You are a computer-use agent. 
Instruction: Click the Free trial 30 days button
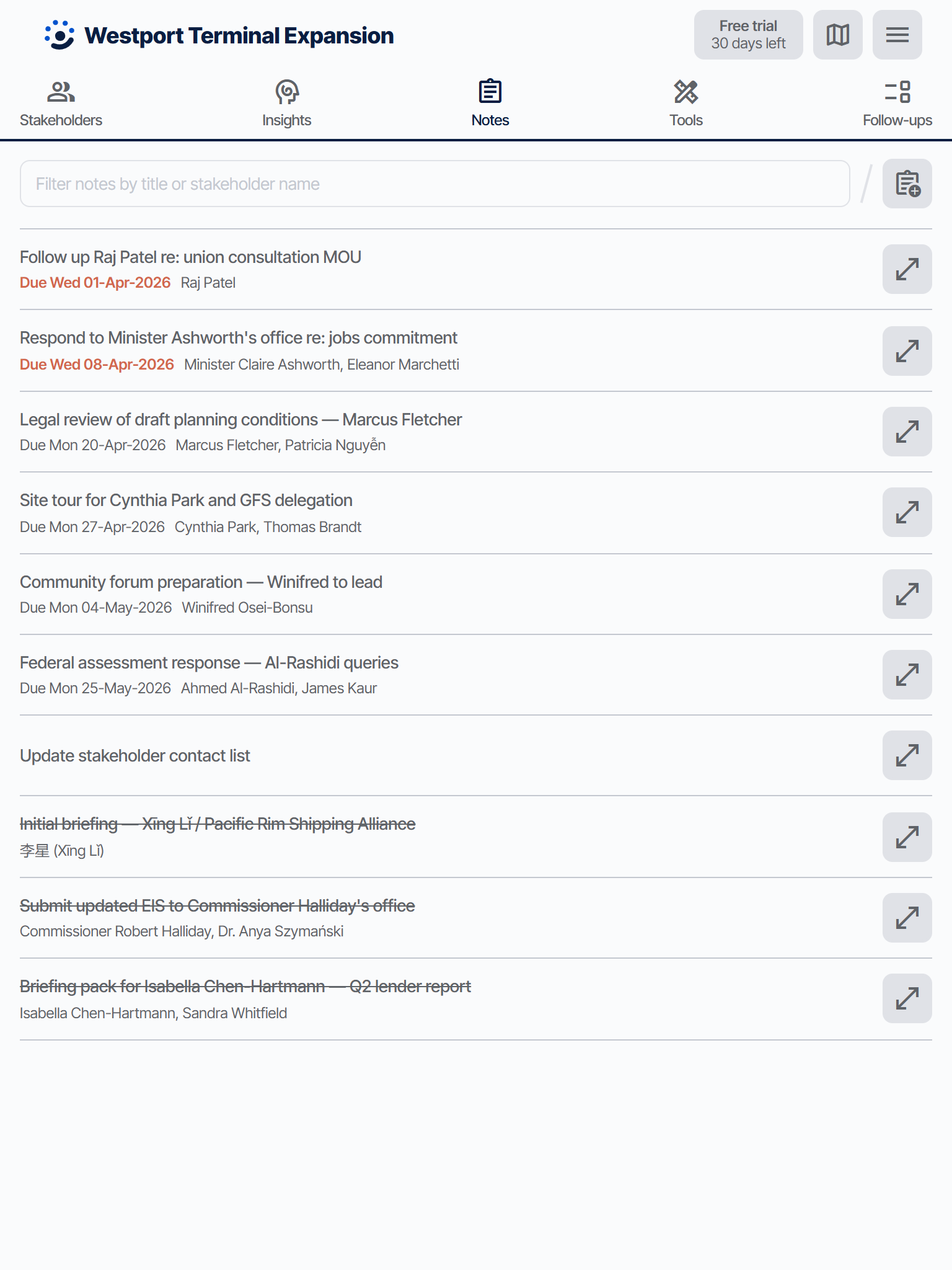pos(748,35)
